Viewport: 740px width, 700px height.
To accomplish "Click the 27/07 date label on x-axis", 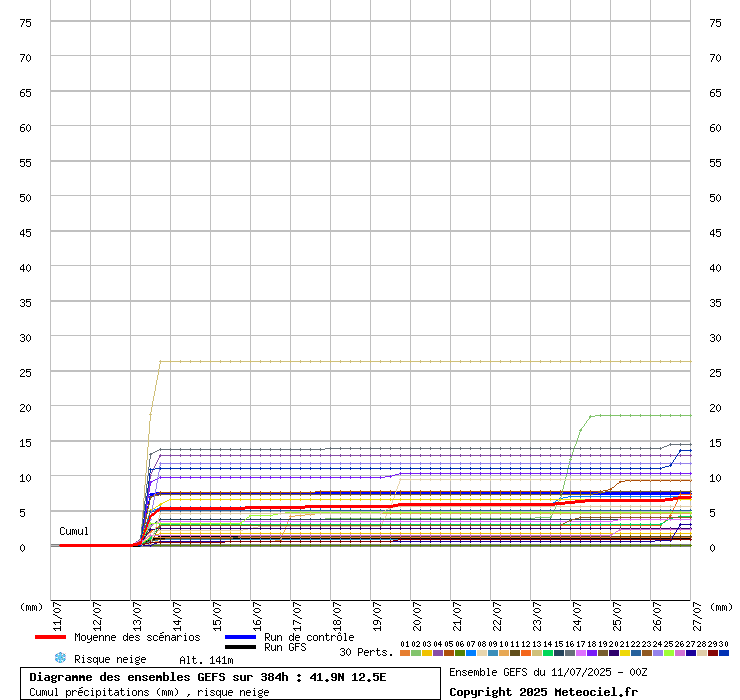I will (x=697, y=616).
